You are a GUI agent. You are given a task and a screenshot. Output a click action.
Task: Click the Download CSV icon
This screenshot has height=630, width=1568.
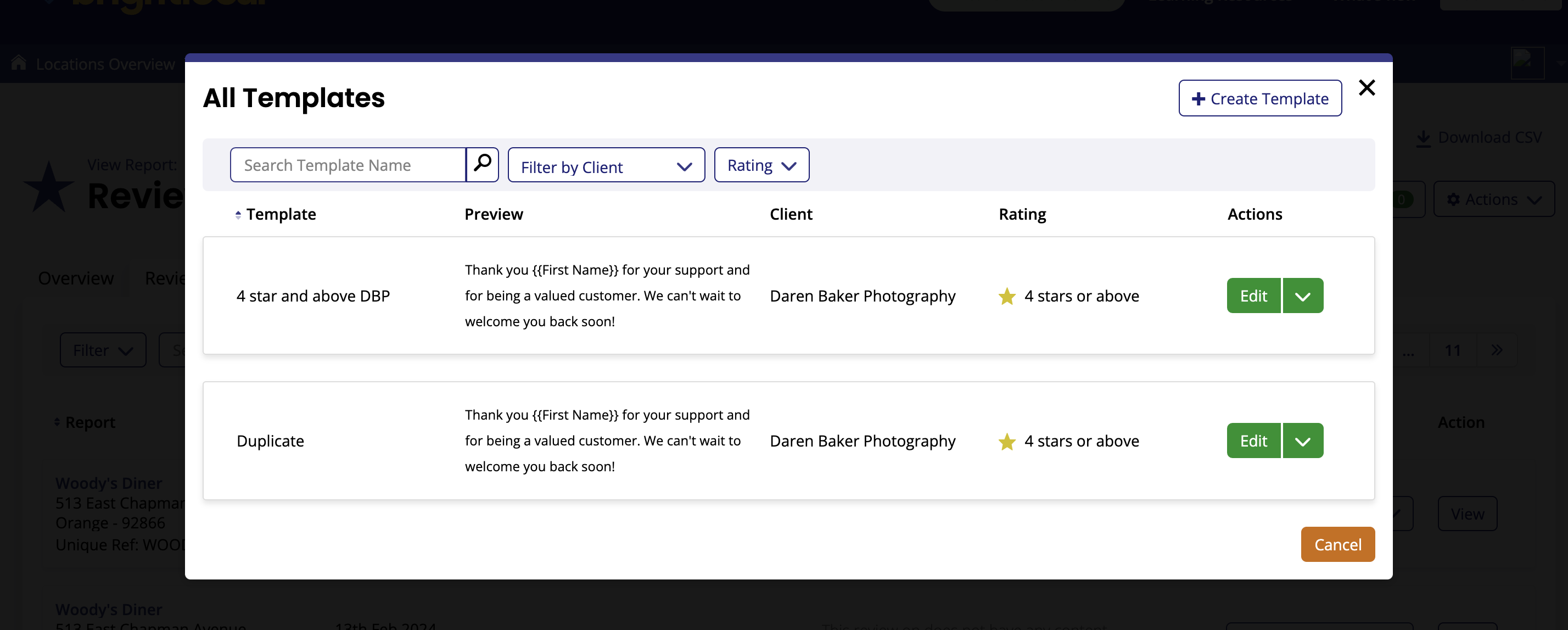click(1423, 138)
